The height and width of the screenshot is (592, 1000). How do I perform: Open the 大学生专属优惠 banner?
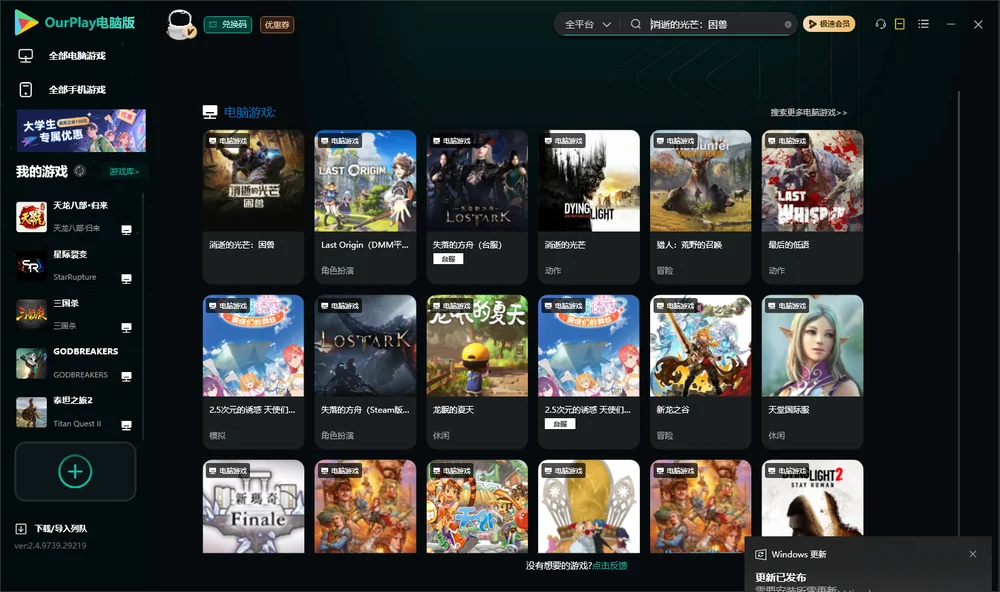point(82,130)
